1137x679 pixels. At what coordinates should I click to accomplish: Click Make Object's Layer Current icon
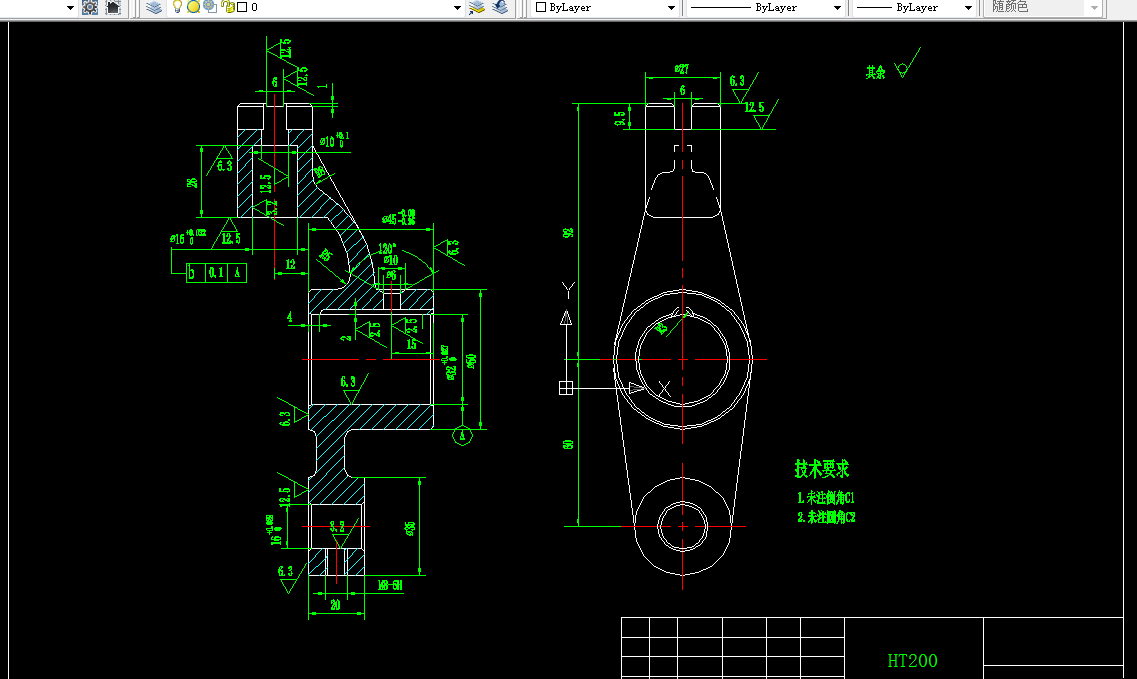coord(476,7)
